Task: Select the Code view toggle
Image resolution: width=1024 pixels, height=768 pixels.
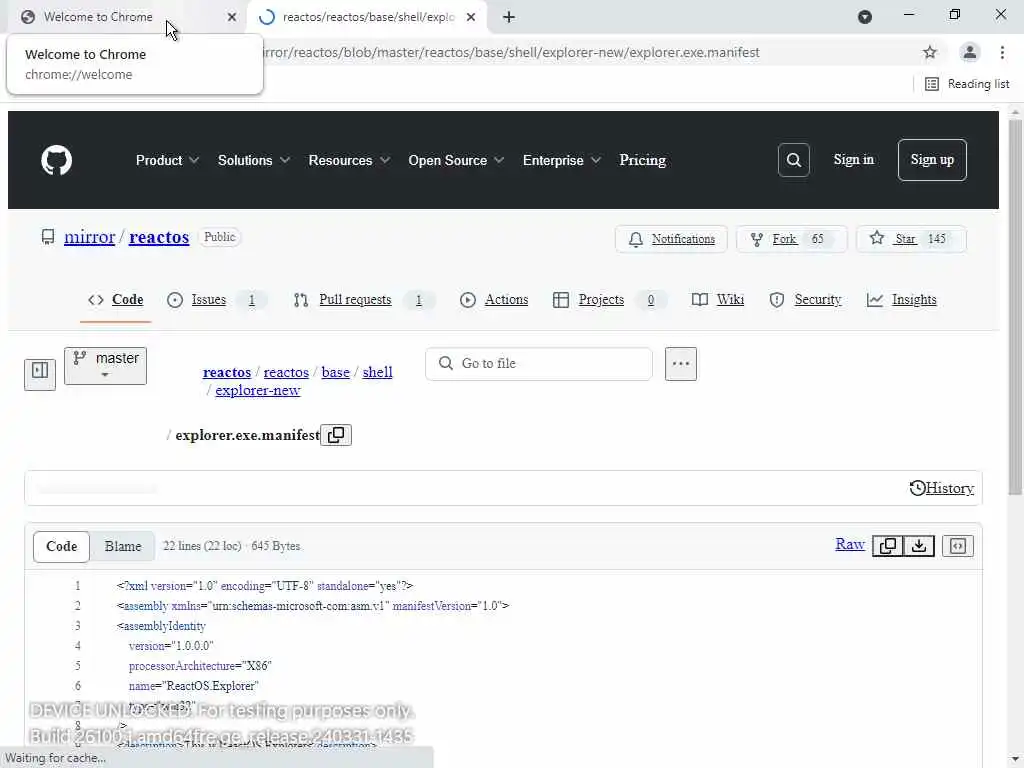Action: (61, 547)
